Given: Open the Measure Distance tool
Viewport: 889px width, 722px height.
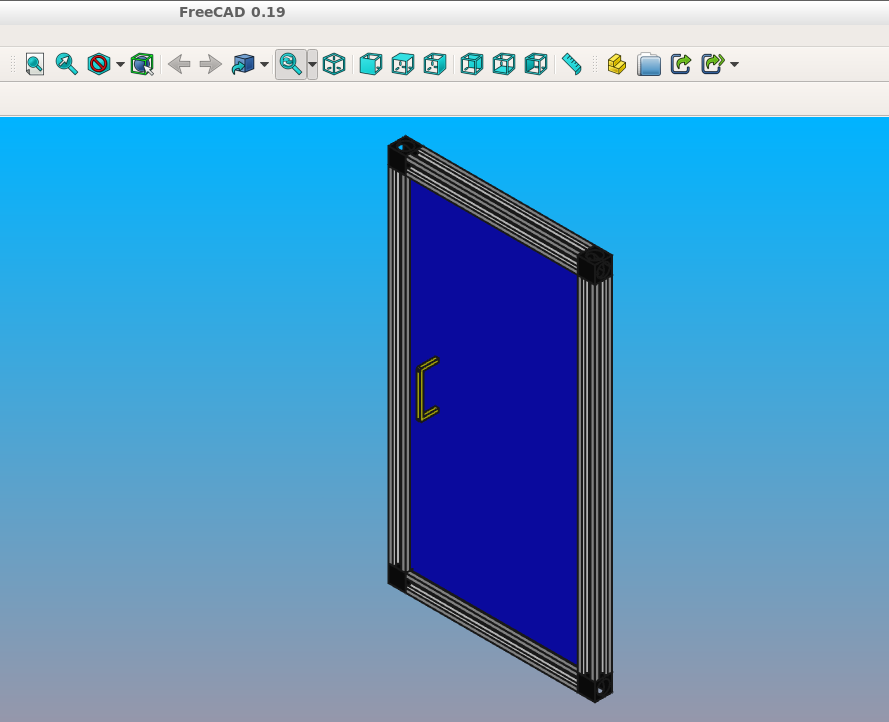Looking at the screenshot, I should [x=573, y=63].
